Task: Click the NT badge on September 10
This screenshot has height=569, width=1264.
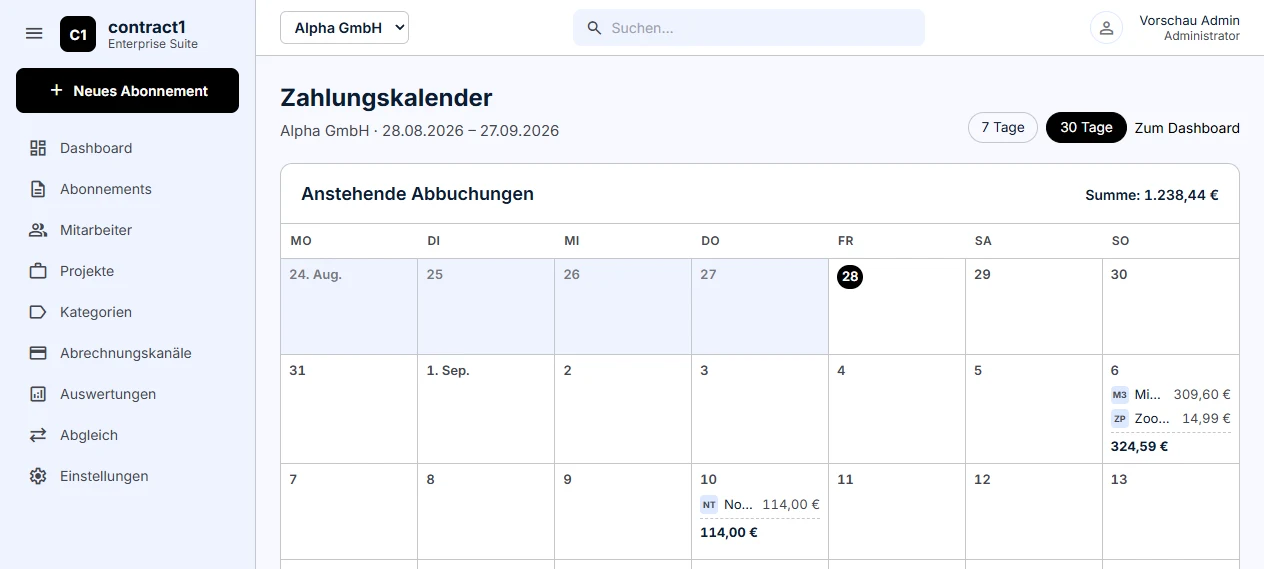Action: click(709, 505)
